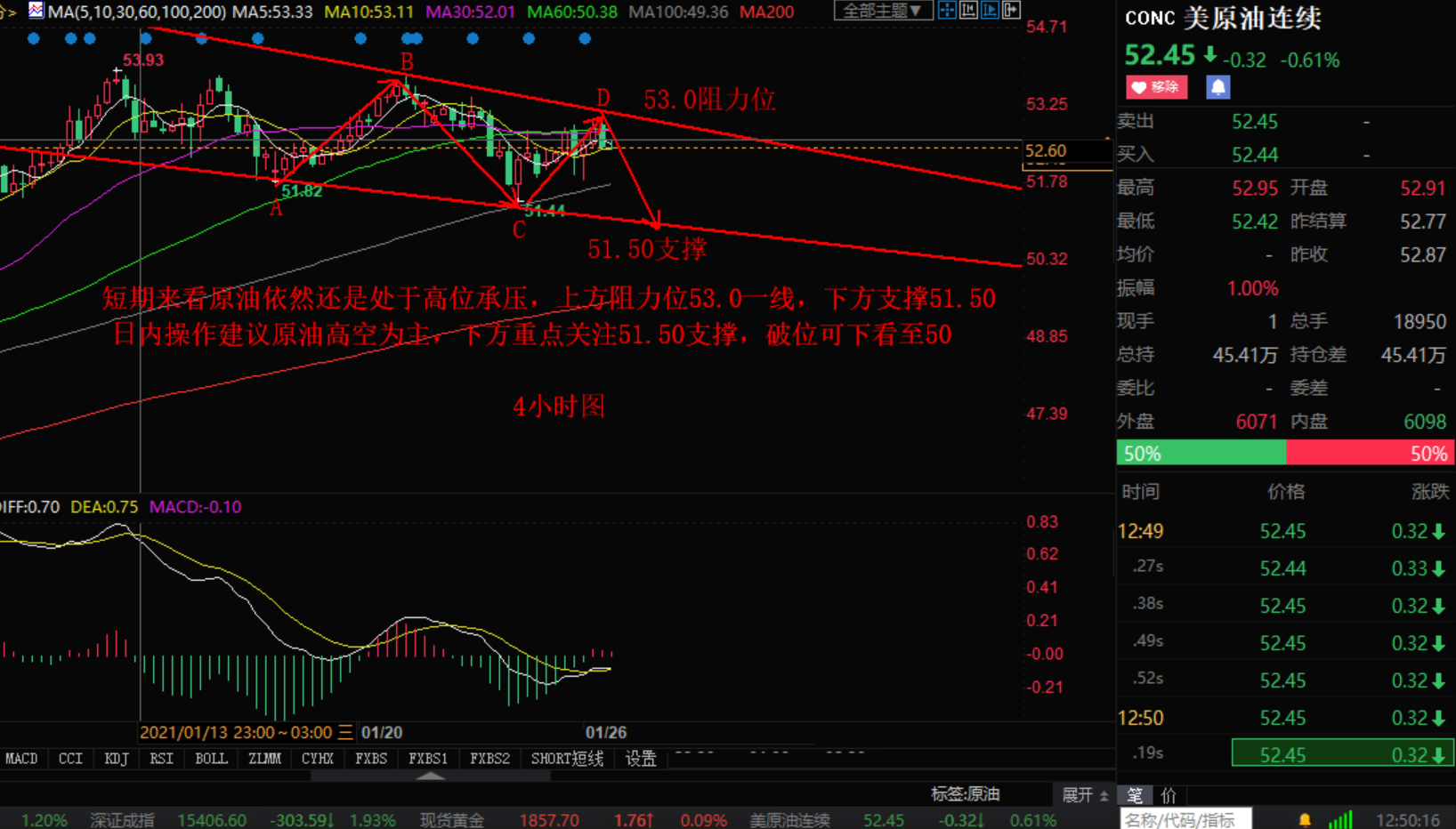Click the MACD:-0.10 indicator label
The height and width of the screenshot is (829, 1456).
point(195,507)
